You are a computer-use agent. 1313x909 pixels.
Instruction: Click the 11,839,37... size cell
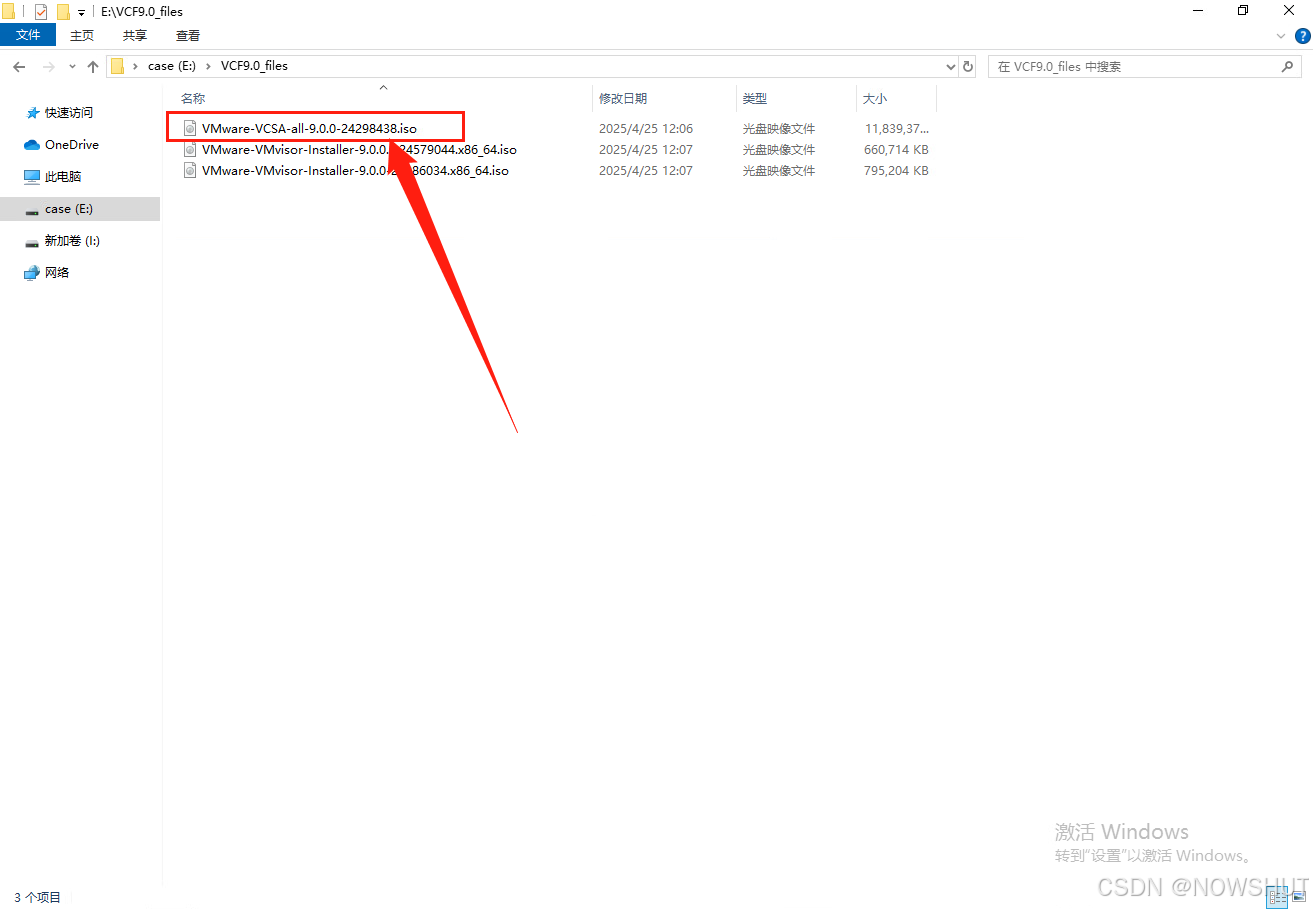point(897,129)
